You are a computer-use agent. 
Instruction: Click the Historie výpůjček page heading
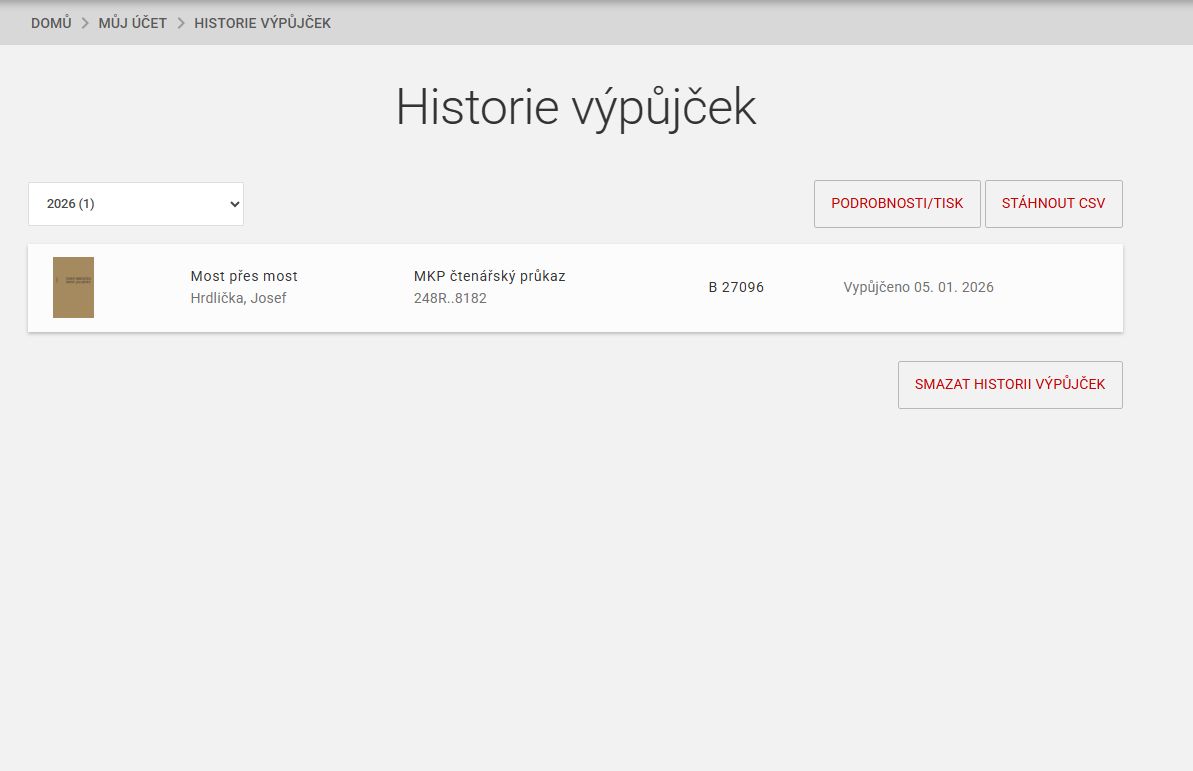(576, 107)
